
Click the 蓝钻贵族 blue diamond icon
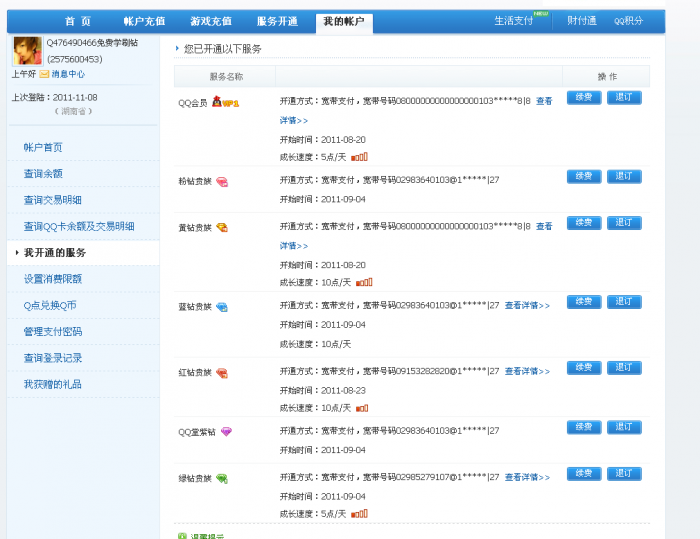click(222, 307)
